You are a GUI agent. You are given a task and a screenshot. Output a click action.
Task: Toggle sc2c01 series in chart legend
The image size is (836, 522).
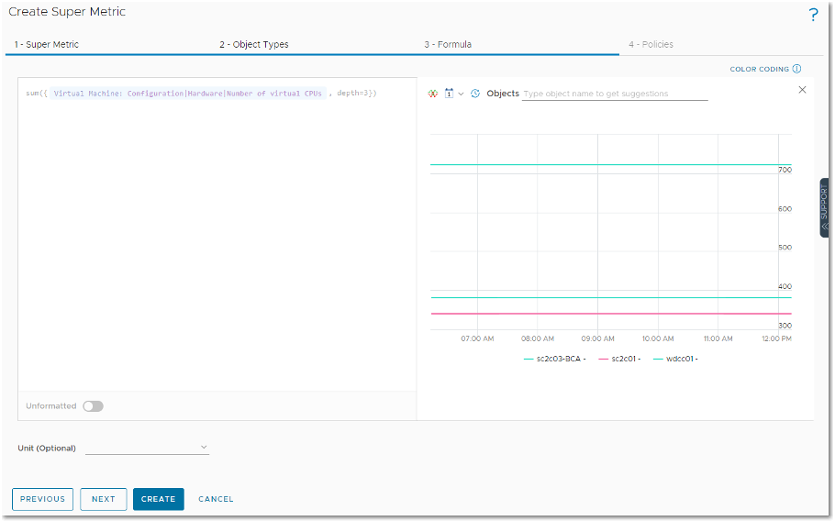[x=619, y=358]
